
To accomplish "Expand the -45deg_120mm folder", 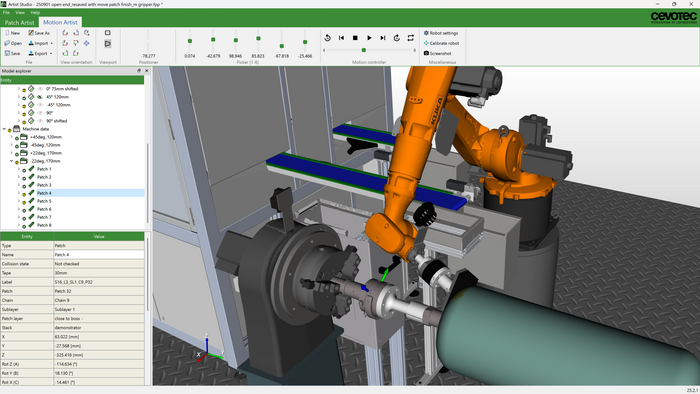I will [x=12, y=145].
